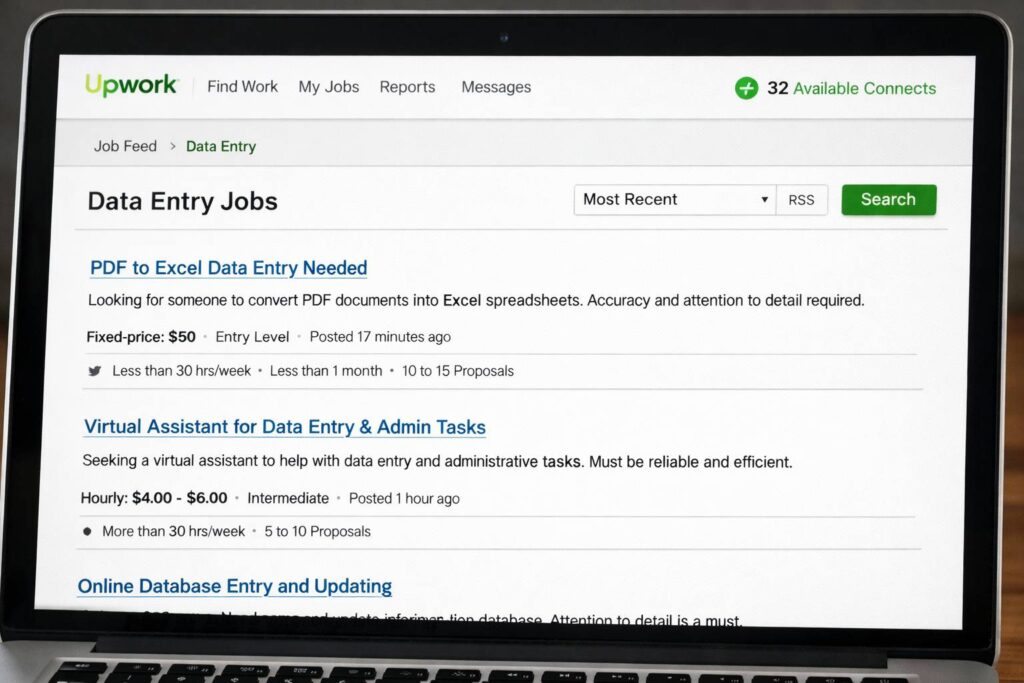Open PDF to Excel Data Entry Needed job
The height and width of the screenshot is (683, 1024).
click(x=228, y=268)
